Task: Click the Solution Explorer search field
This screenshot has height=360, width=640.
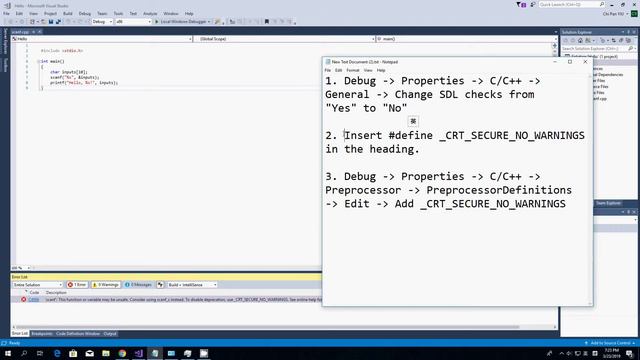Action: pos(598,49)
